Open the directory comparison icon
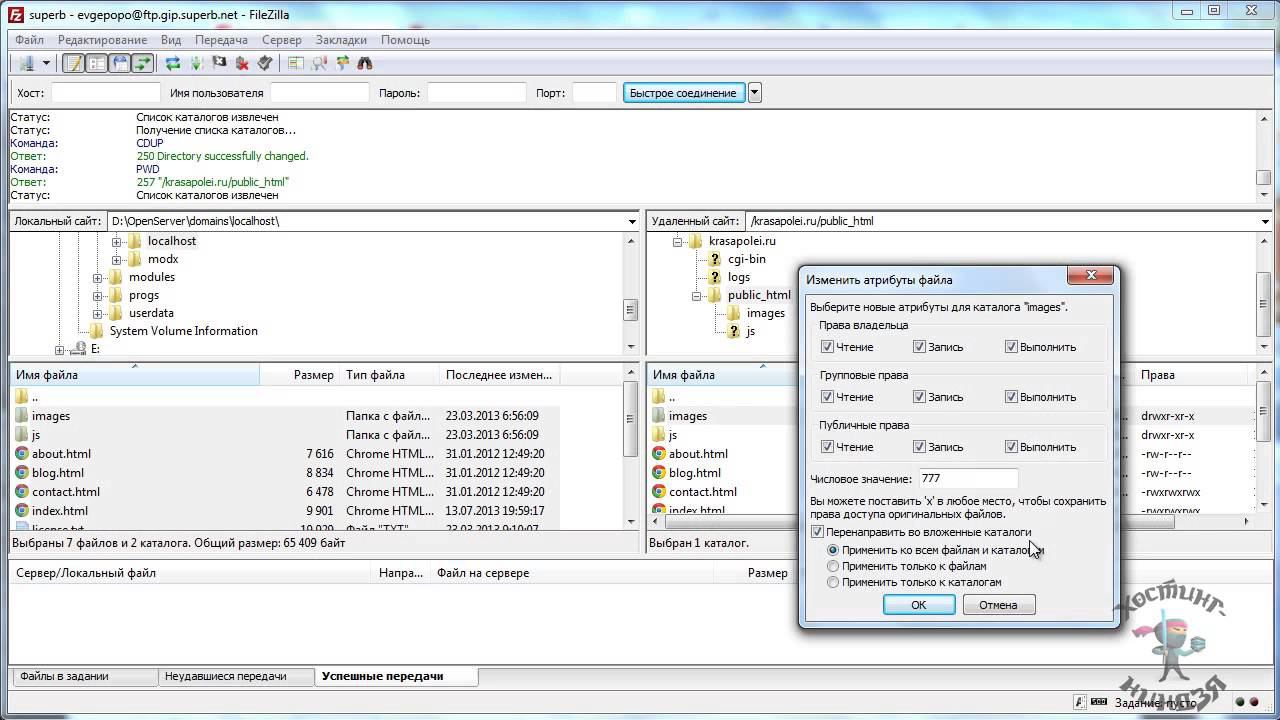The image size is (1280, 720). (x=319, y=63)
